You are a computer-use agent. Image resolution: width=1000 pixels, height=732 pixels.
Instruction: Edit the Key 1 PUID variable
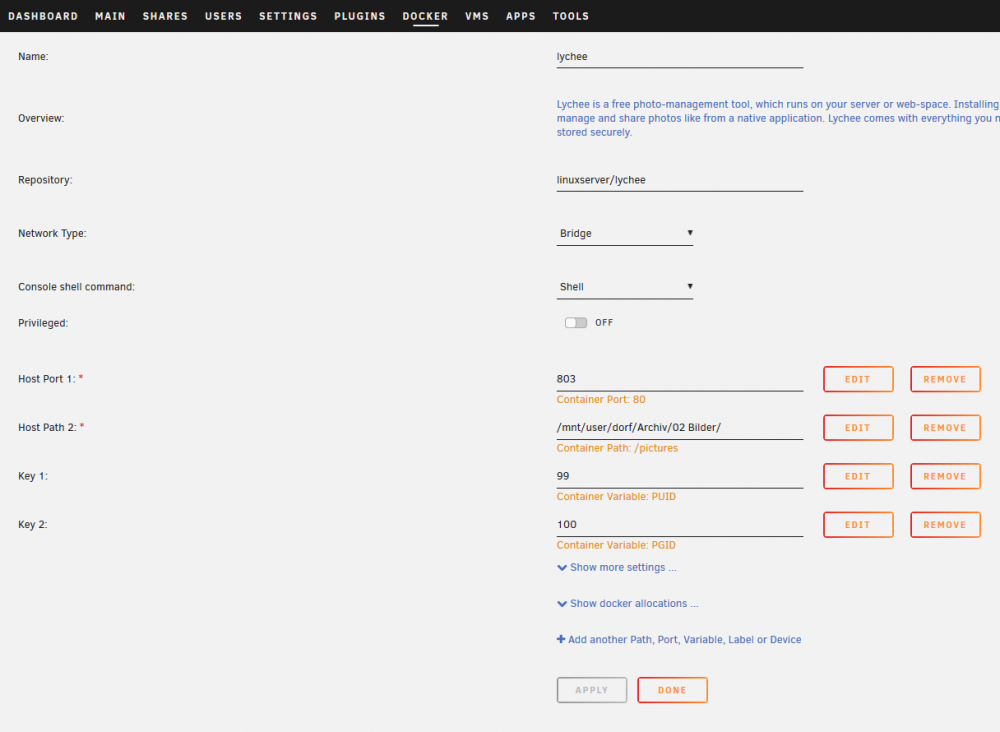point(858,476)
